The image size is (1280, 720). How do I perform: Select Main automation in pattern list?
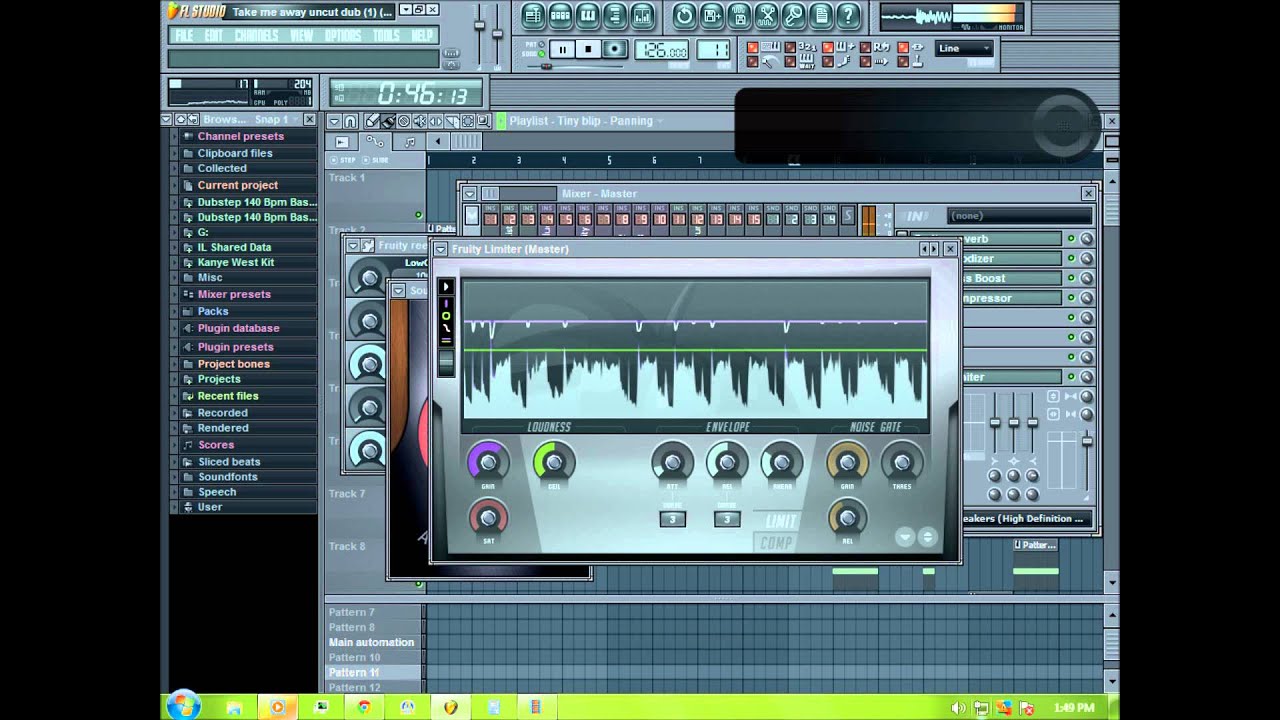[374, 642]
